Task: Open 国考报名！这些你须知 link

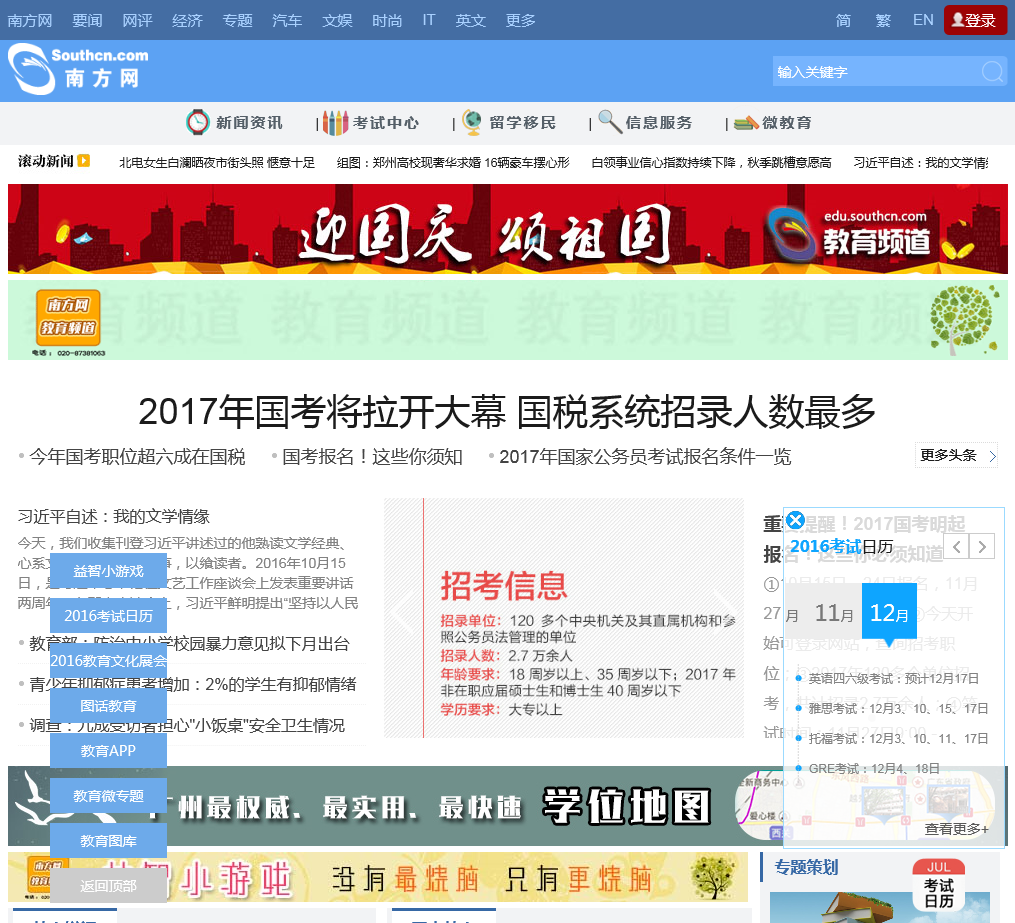Action: click(x=372, y=457)
